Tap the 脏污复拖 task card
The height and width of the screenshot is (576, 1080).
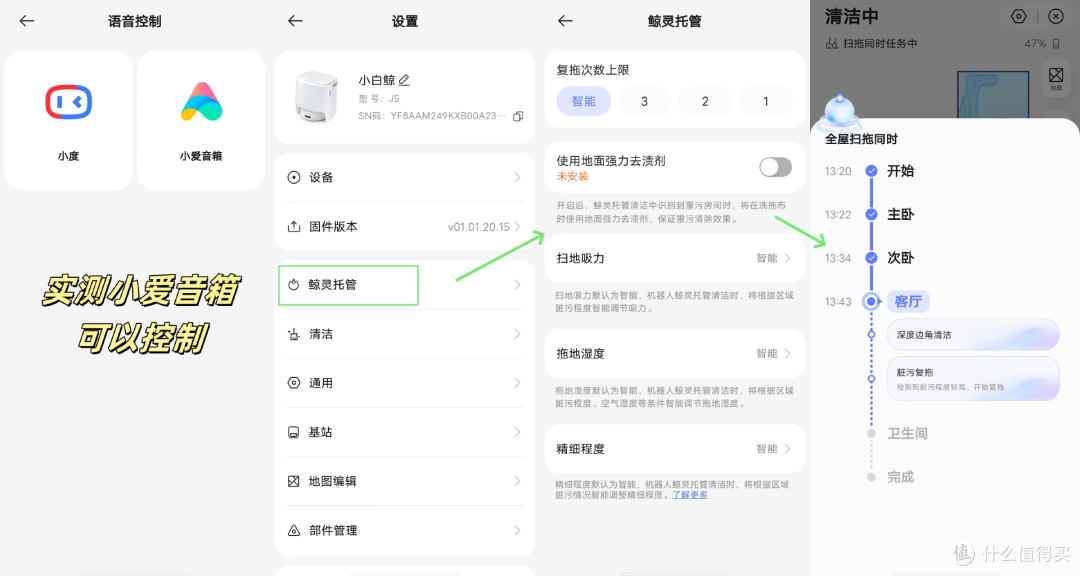973,379
